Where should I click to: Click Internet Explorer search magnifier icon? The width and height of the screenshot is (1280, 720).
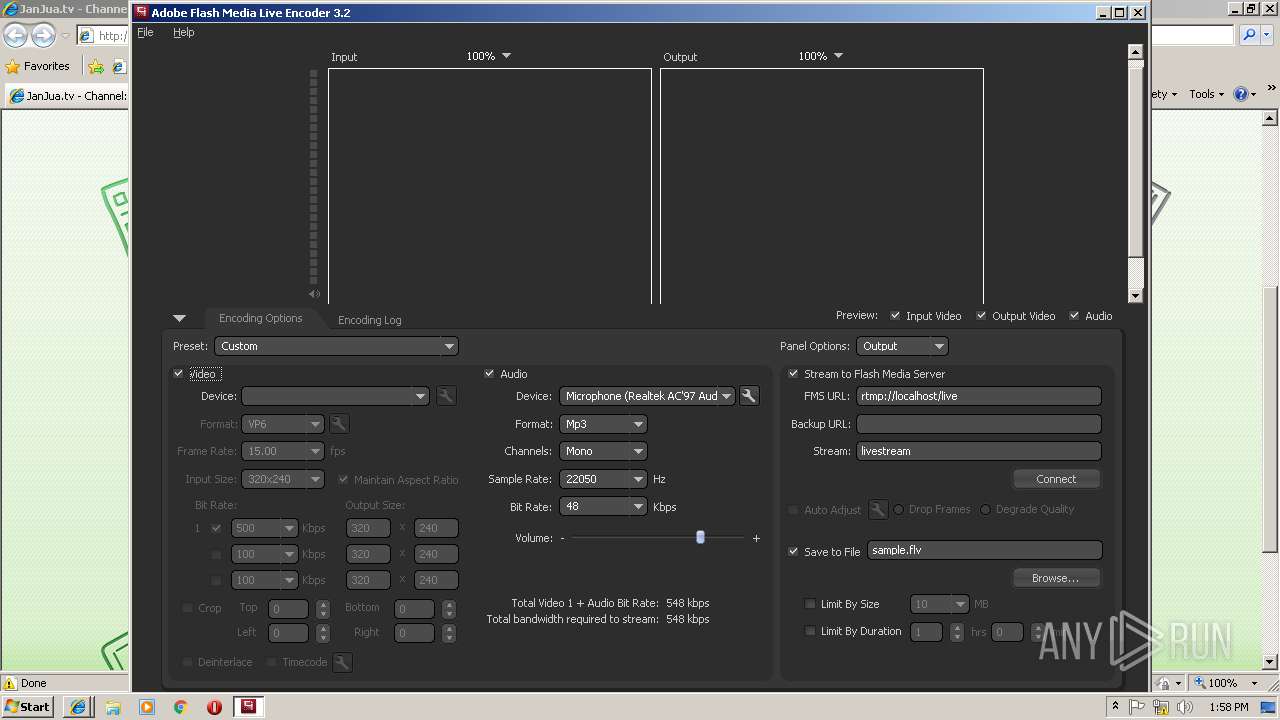1250,35
